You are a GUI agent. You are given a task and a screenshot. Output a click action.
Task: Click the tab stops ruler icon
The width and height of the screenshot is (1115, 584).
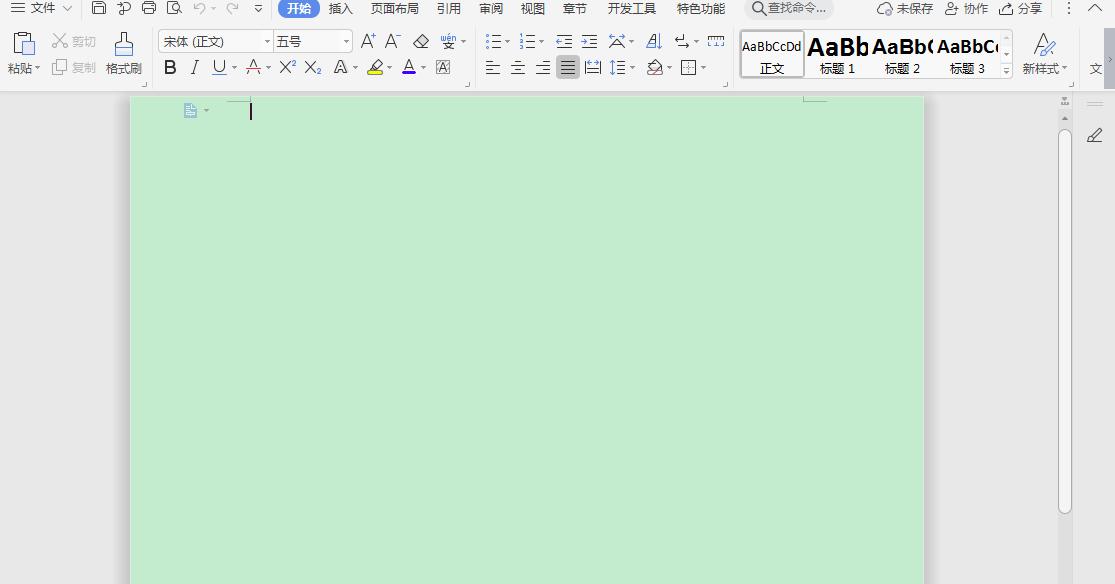(716, 41)
